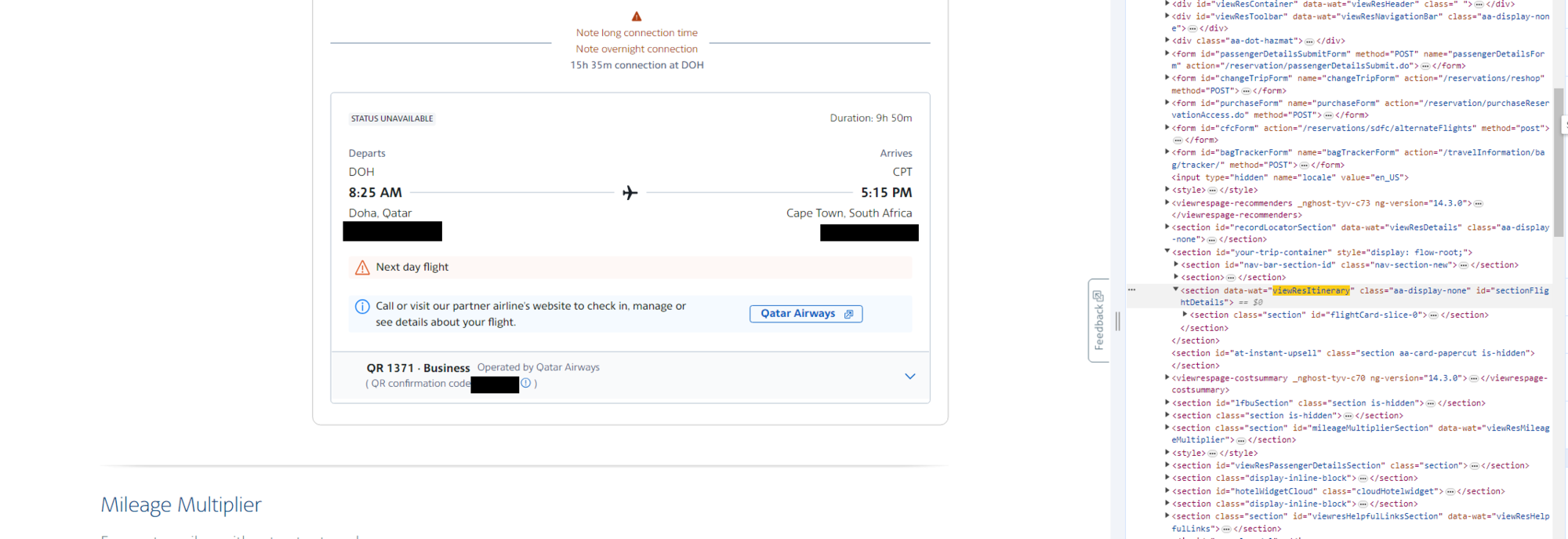Open the Feedback side tab
Viewport: 1568px width, 539px height.
(x=1098, y=320)
